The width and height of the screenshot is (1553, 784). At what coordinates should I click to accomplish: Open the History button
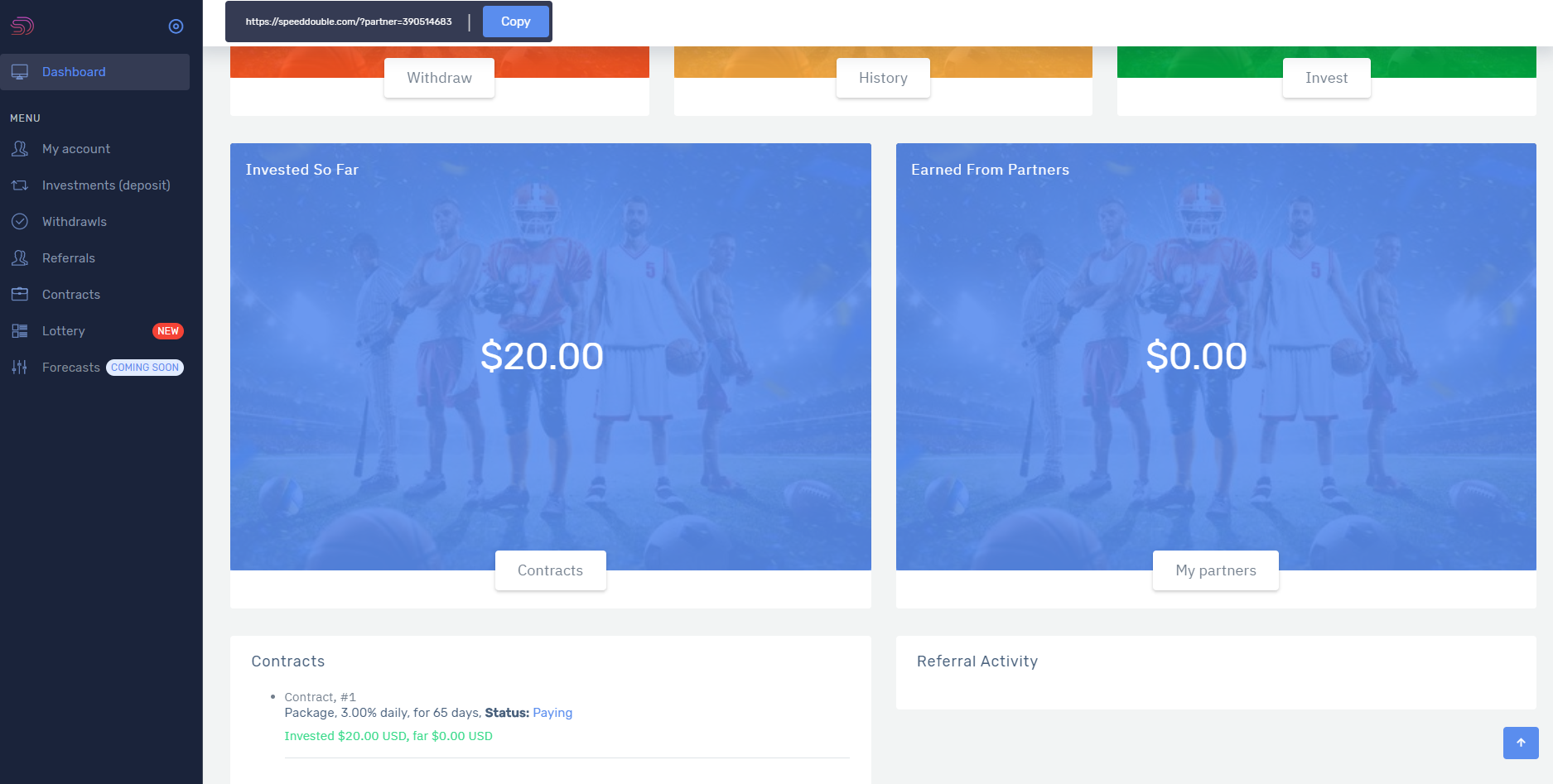[x=883, y=78]
